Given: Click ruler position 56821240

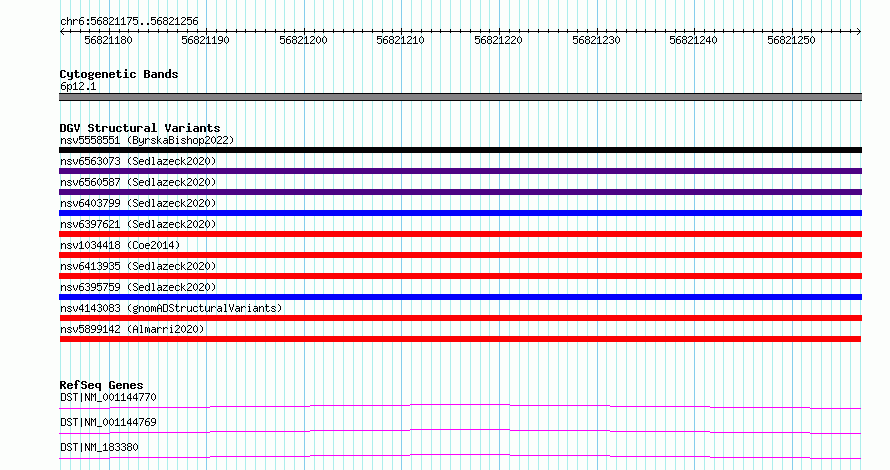Looking at the screenshot, I should point(693,40).
